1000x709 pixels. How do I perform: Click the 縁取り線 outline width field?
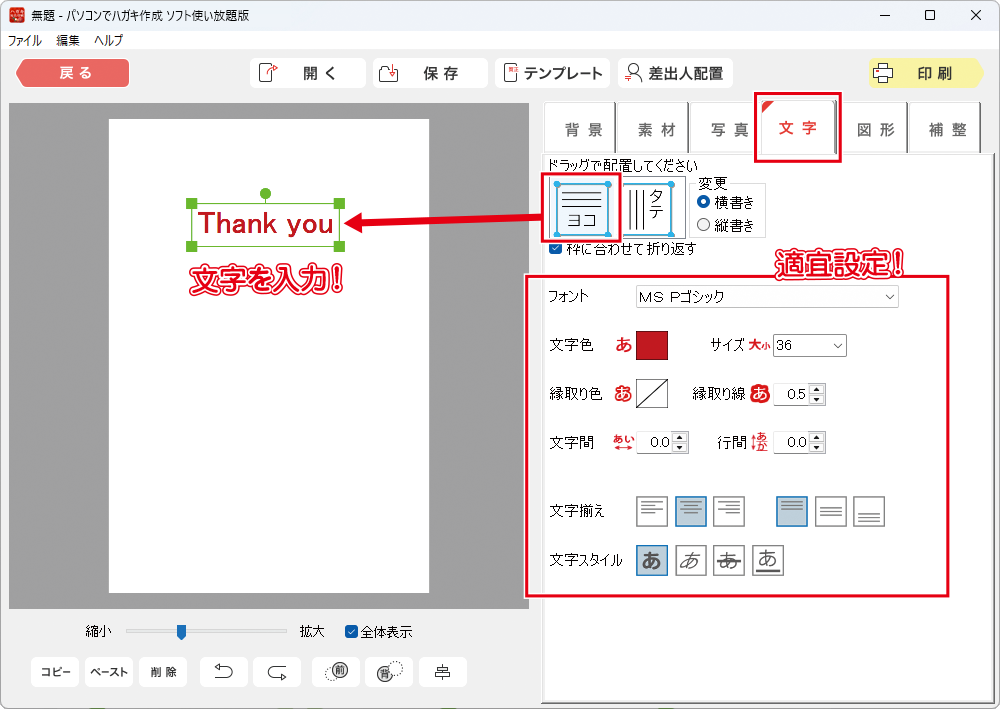point(792,394)
